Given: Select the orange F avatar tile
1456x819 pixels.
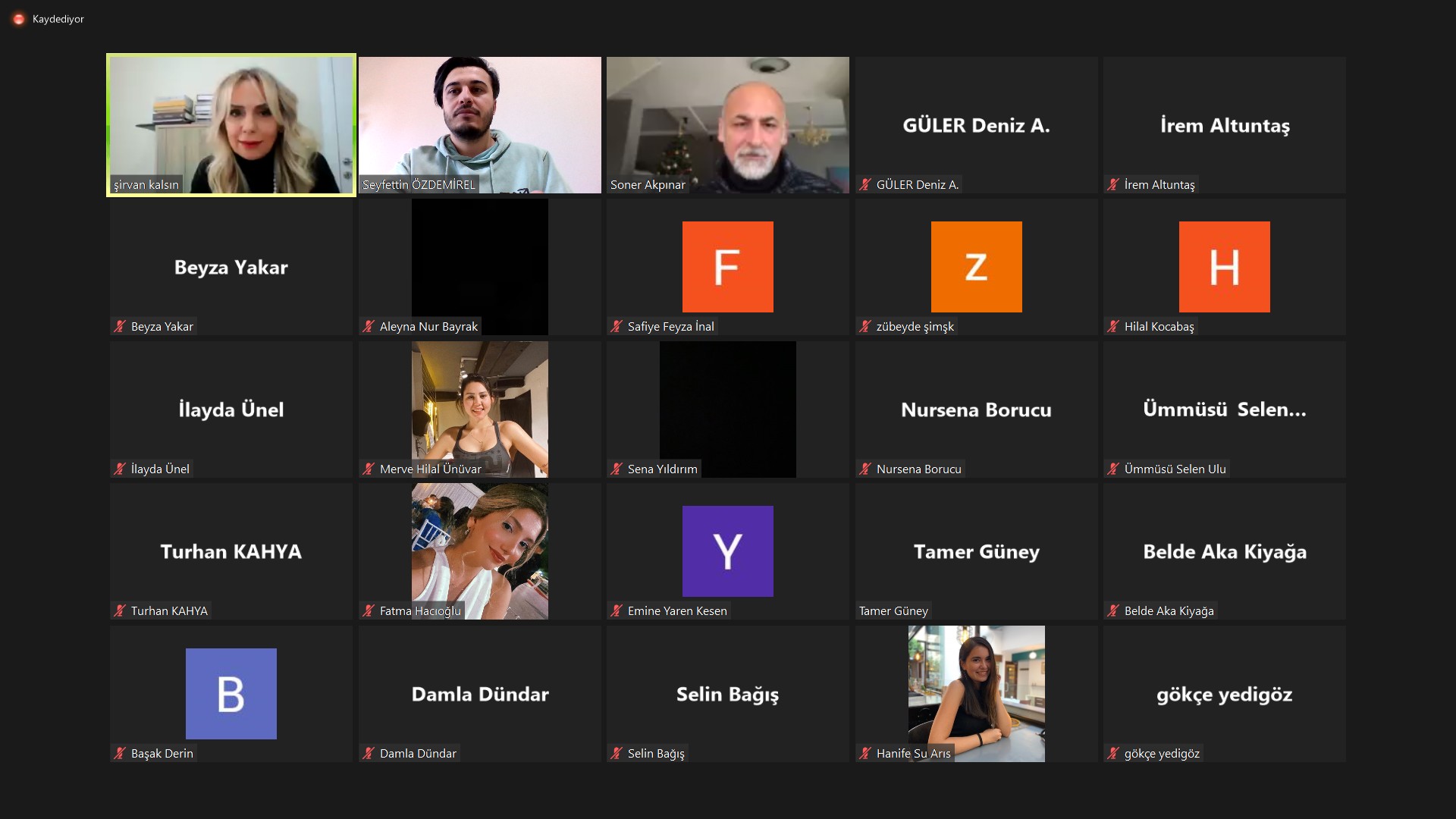Looking at the screenshot, I should pyautogui.click(x=728, y=267).
